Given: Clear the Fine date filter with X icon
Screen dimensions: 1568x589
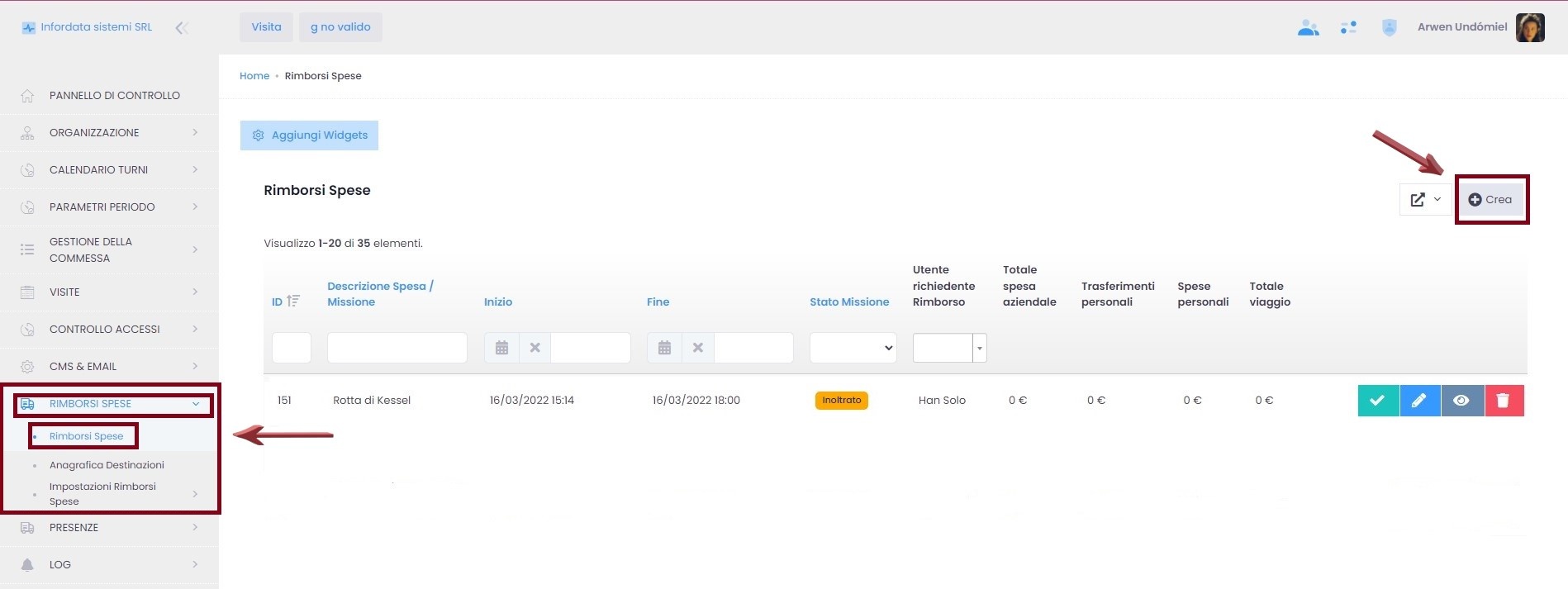Looking at the screenshot, I should (697, 348).
